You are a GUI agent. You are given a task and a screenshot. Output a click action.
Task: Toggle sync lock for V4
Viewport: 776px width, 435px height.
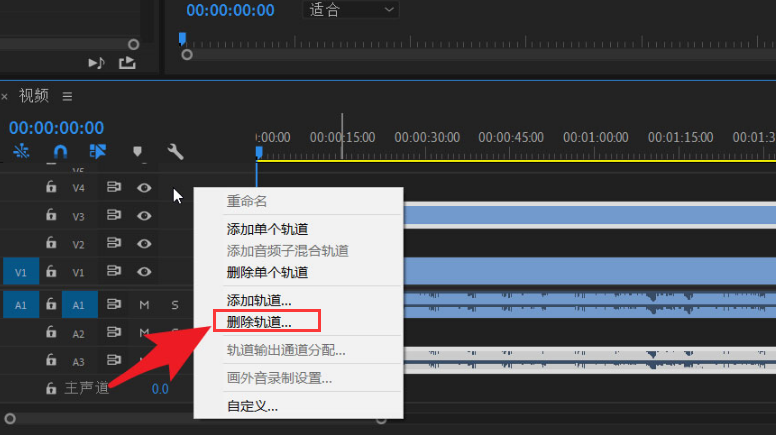[x=114, y=187]
